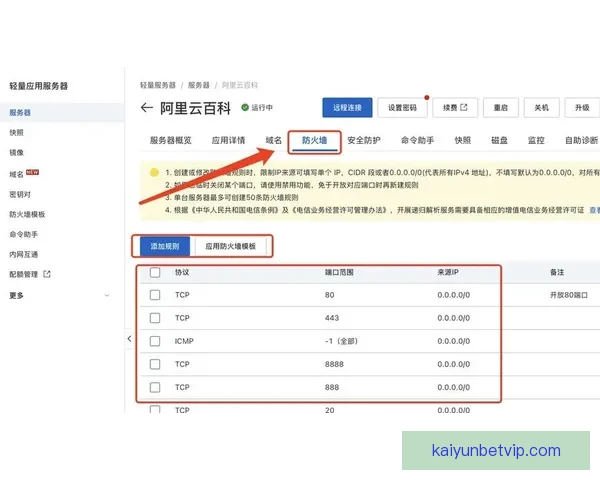Click the 升级 button
Image resolution: width=600 pixels, height=480 pixels.
[x=582, y=108]
